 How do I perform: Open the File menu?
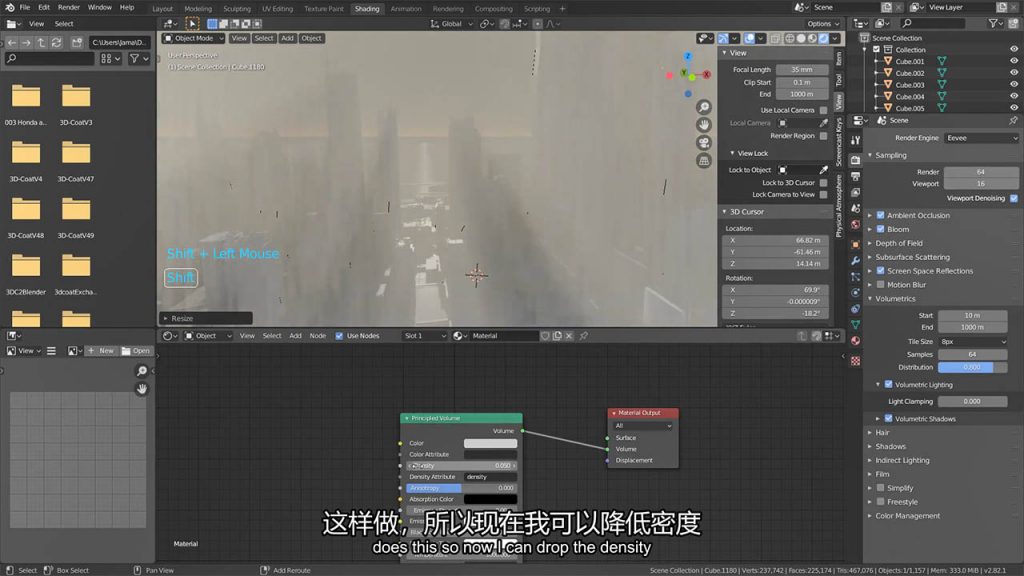(x=25, y=7)
